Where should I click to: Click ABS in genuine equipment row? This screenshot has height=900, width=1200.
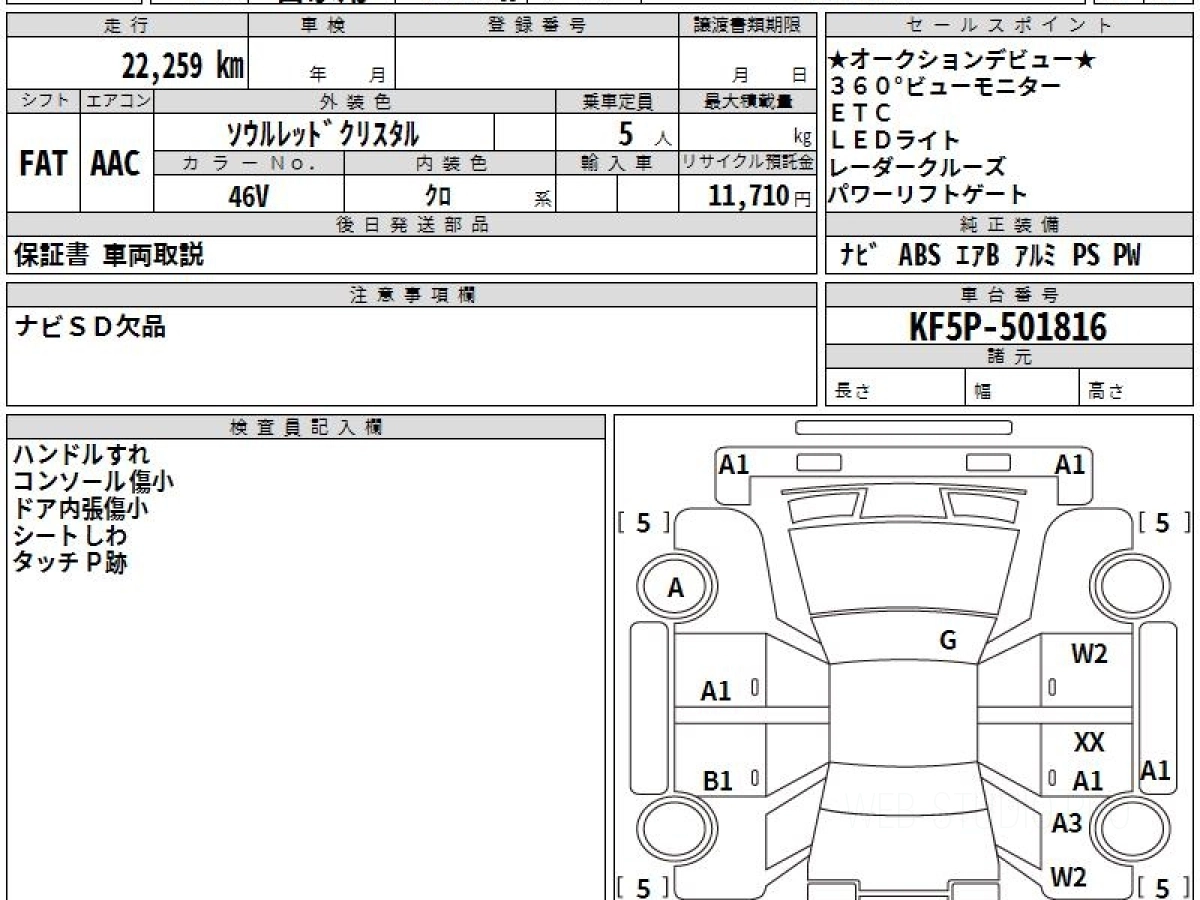tap(919, 256)
